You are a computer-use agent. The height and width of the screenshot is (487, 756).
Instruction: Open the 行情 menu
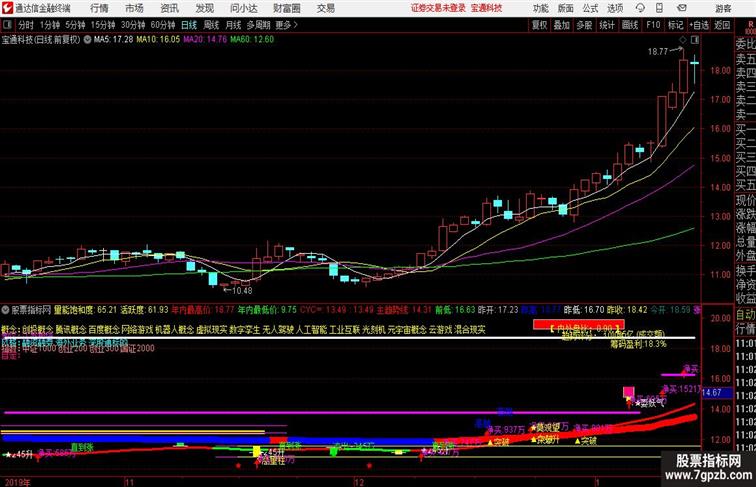[x=99, y=8]
